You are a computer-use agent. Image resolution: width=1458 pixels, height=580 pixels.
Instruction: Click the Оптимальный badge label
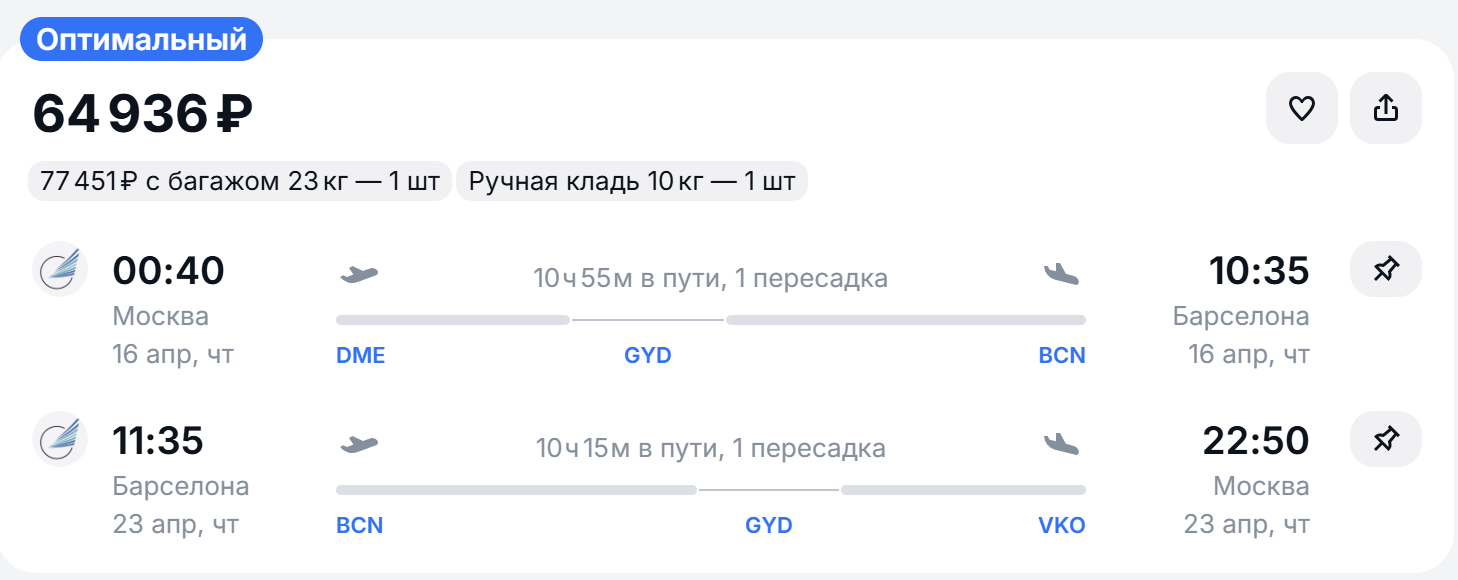pyautogui.click(x=141, y=40)
